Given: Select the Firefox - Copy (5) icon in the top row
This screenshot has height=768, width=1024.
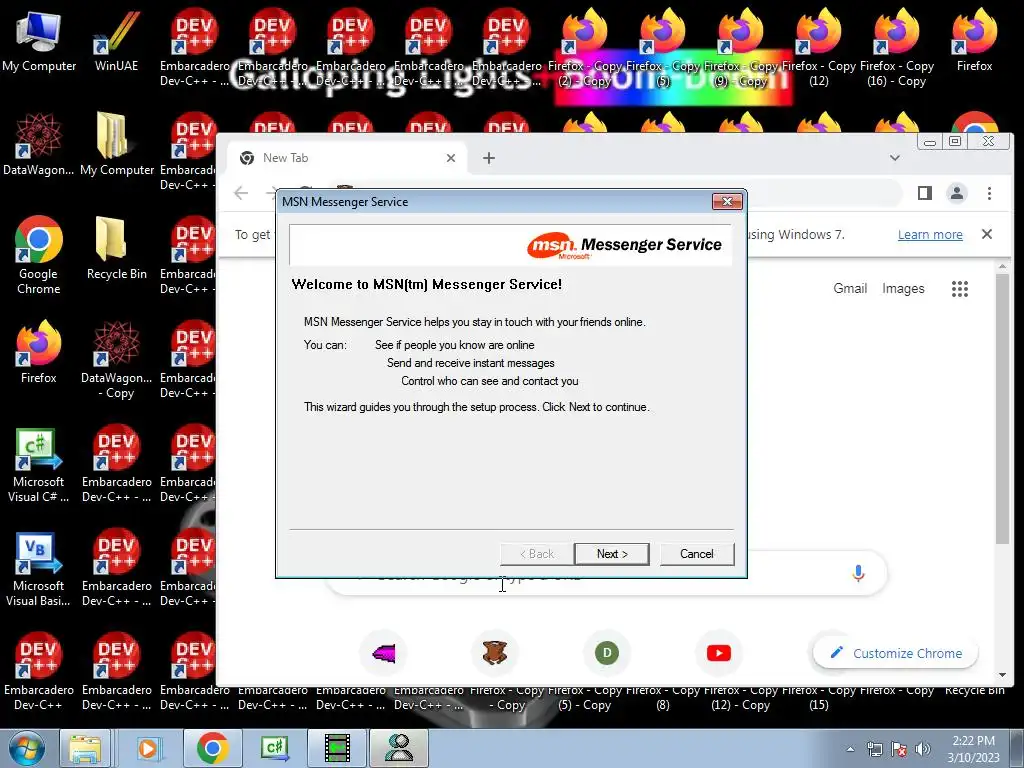Looking at the screenshot, I should [x=663, y=47].
